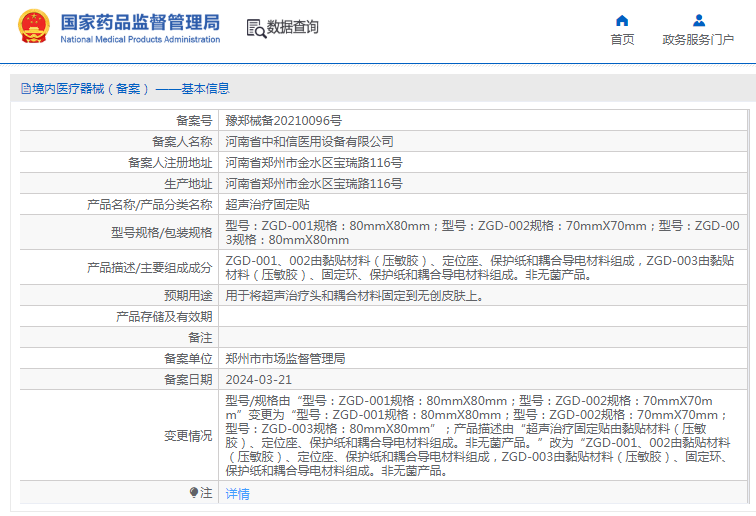
Task: Select address value in 生产地址 row
Action: pyautogui.click(x=314, y=184)
